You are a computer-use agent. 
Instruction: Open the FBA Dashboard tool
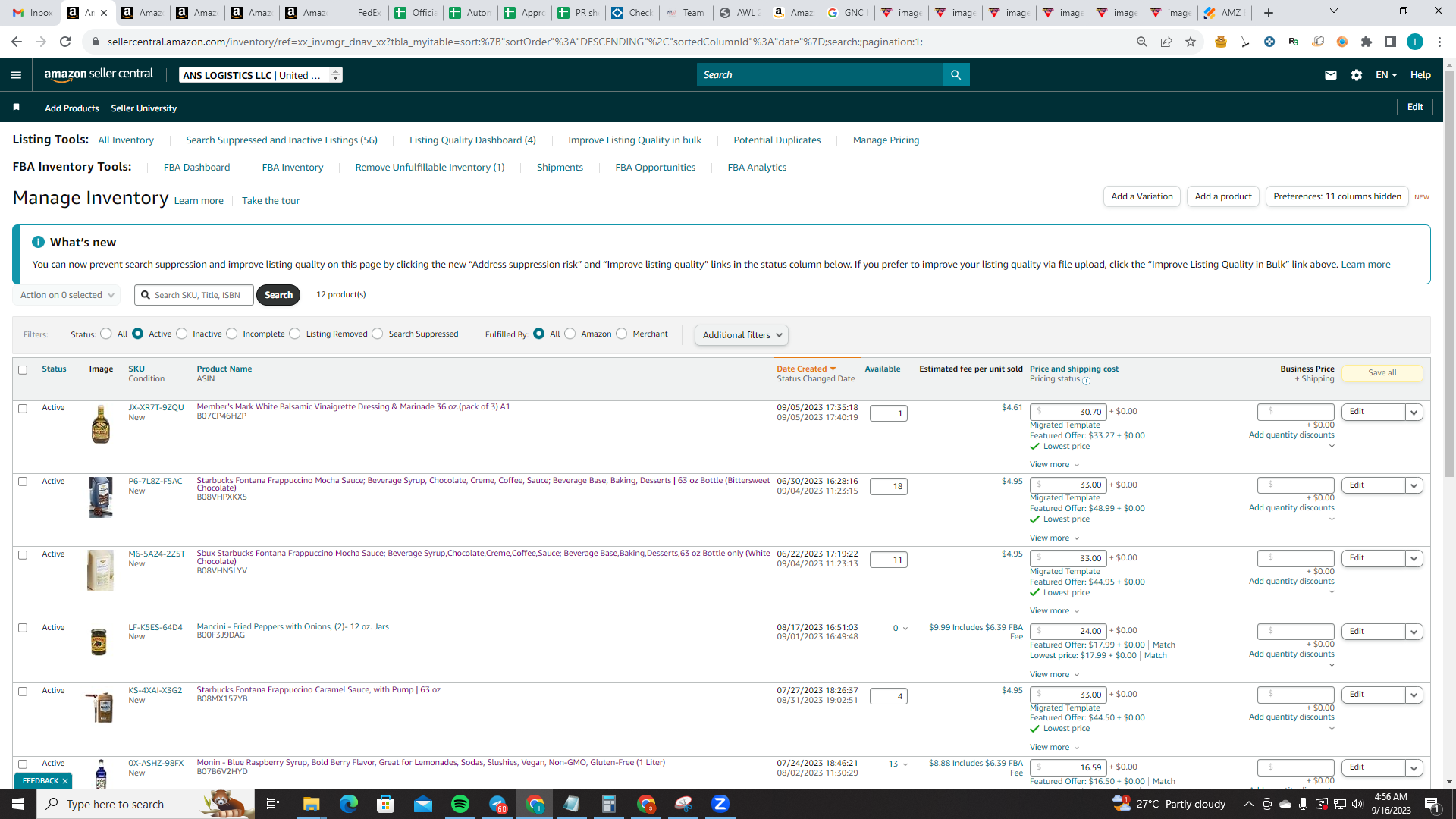(196, 168)
